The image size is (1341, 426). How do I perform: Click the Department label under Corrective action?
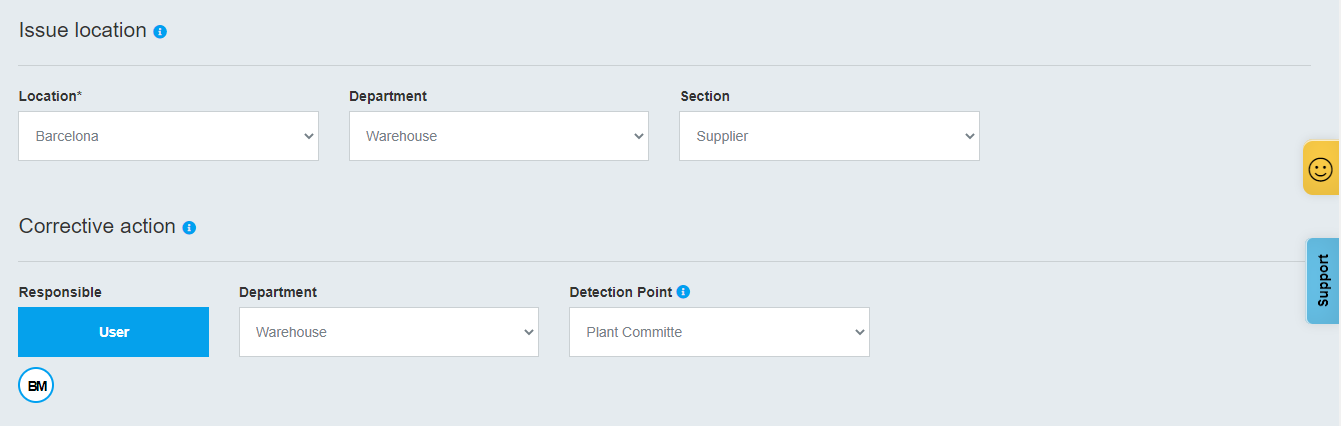(x=278, y=292)
